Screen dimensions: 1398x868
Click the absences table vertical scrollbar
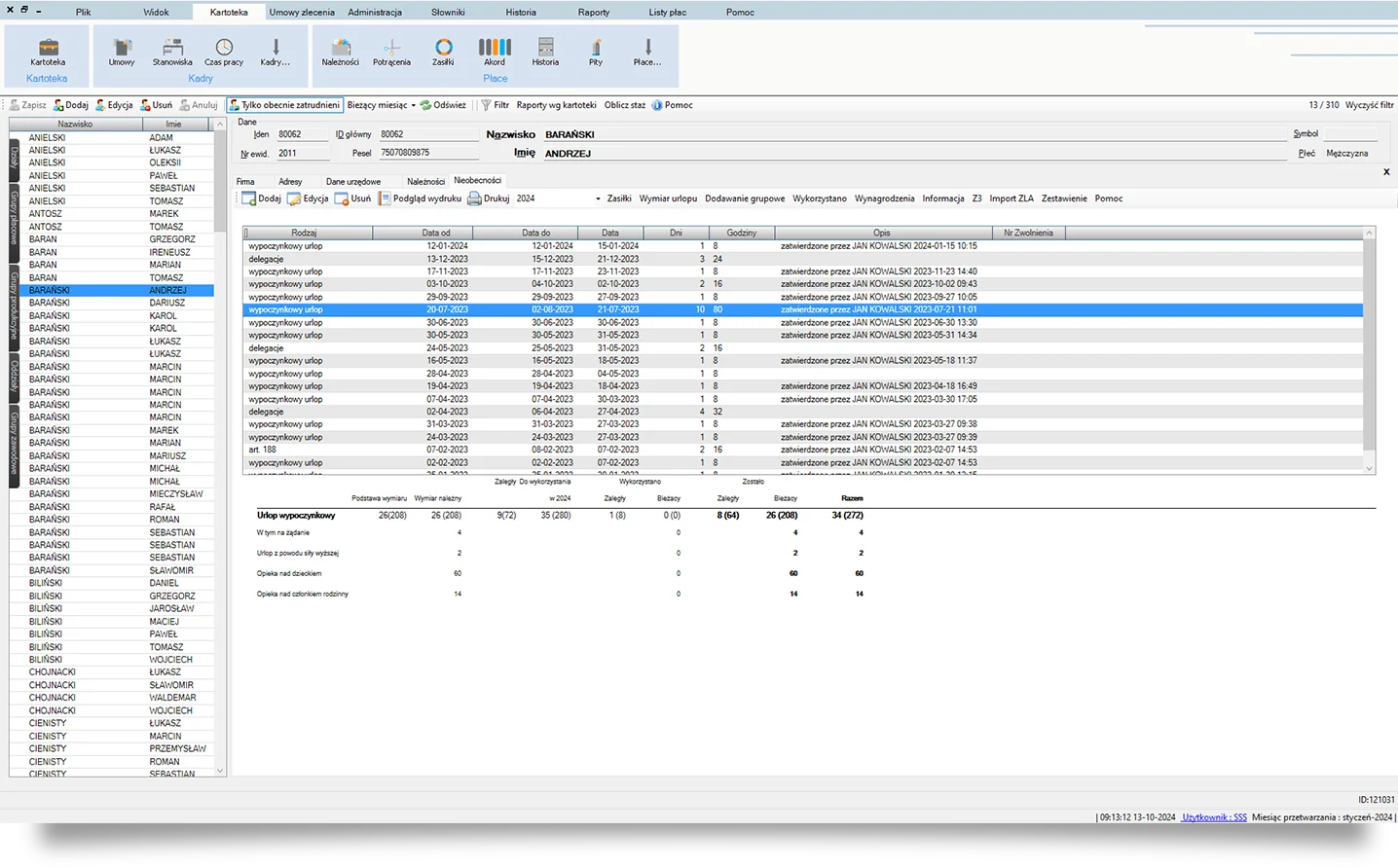point(1369,350)
